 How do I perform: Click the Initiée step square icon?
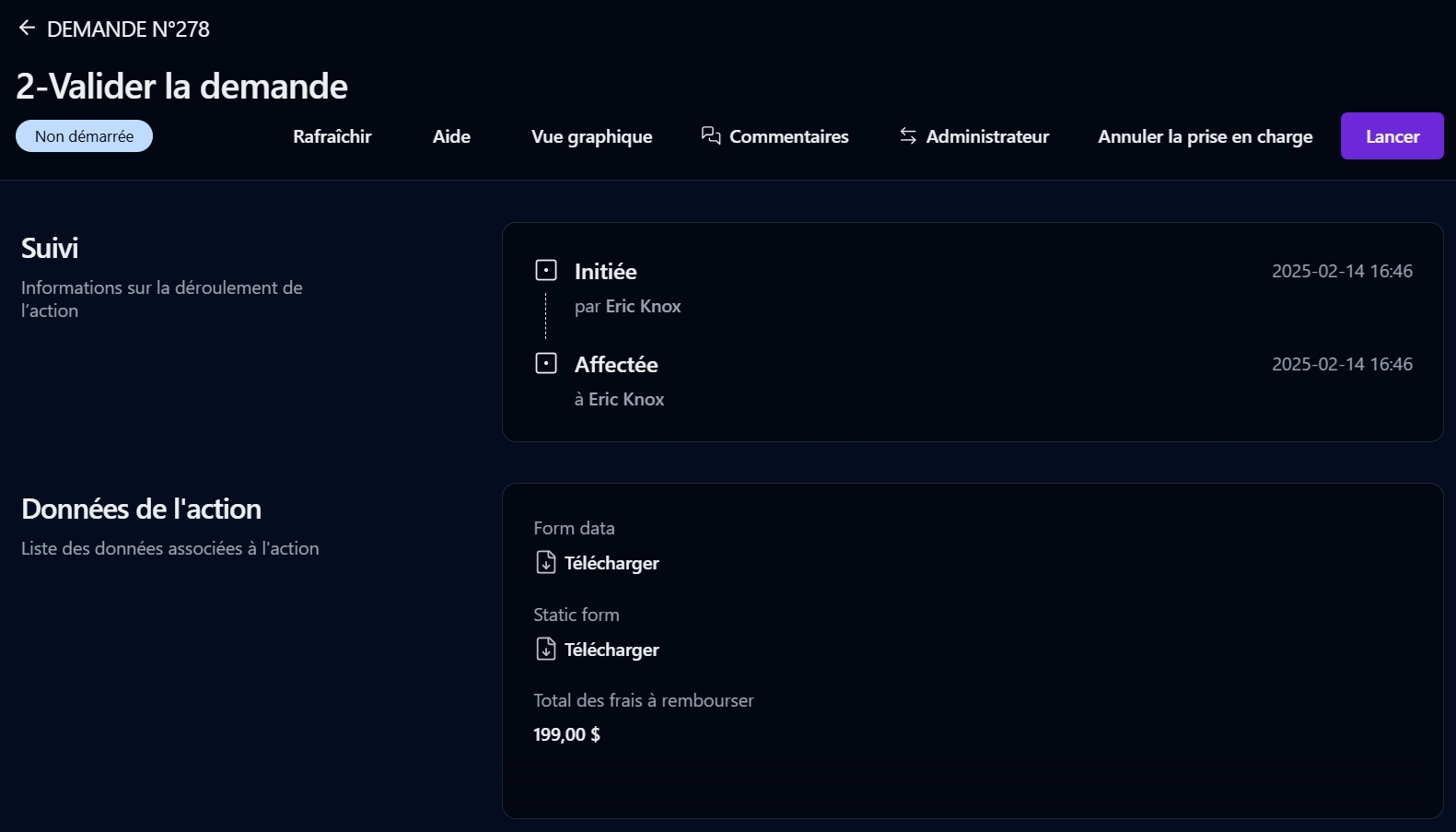(x=546, y=271)
